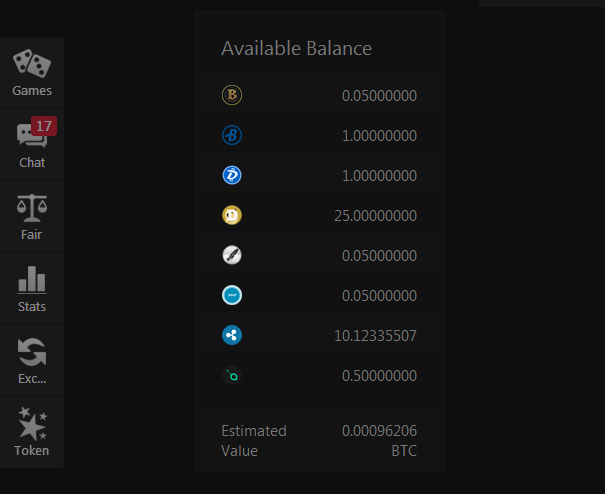
Task: Select the silver feather coin icon
Action: point(232,255)
